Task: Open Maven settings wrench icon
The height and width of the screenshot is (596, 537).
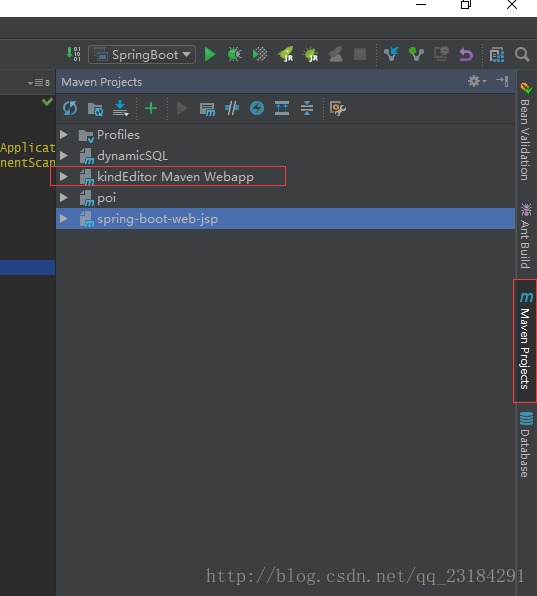Action: pyautogui.click(x=337, y=109)
